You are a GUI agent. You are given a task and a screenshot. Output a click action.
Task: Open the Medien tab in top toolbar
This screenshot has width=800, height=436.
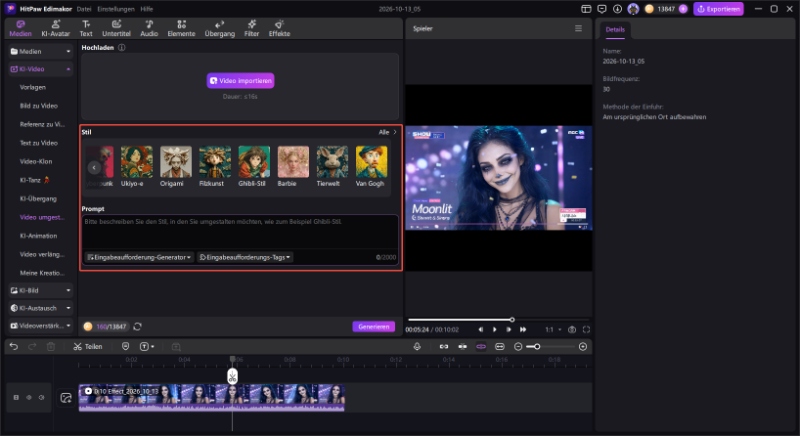20,29
